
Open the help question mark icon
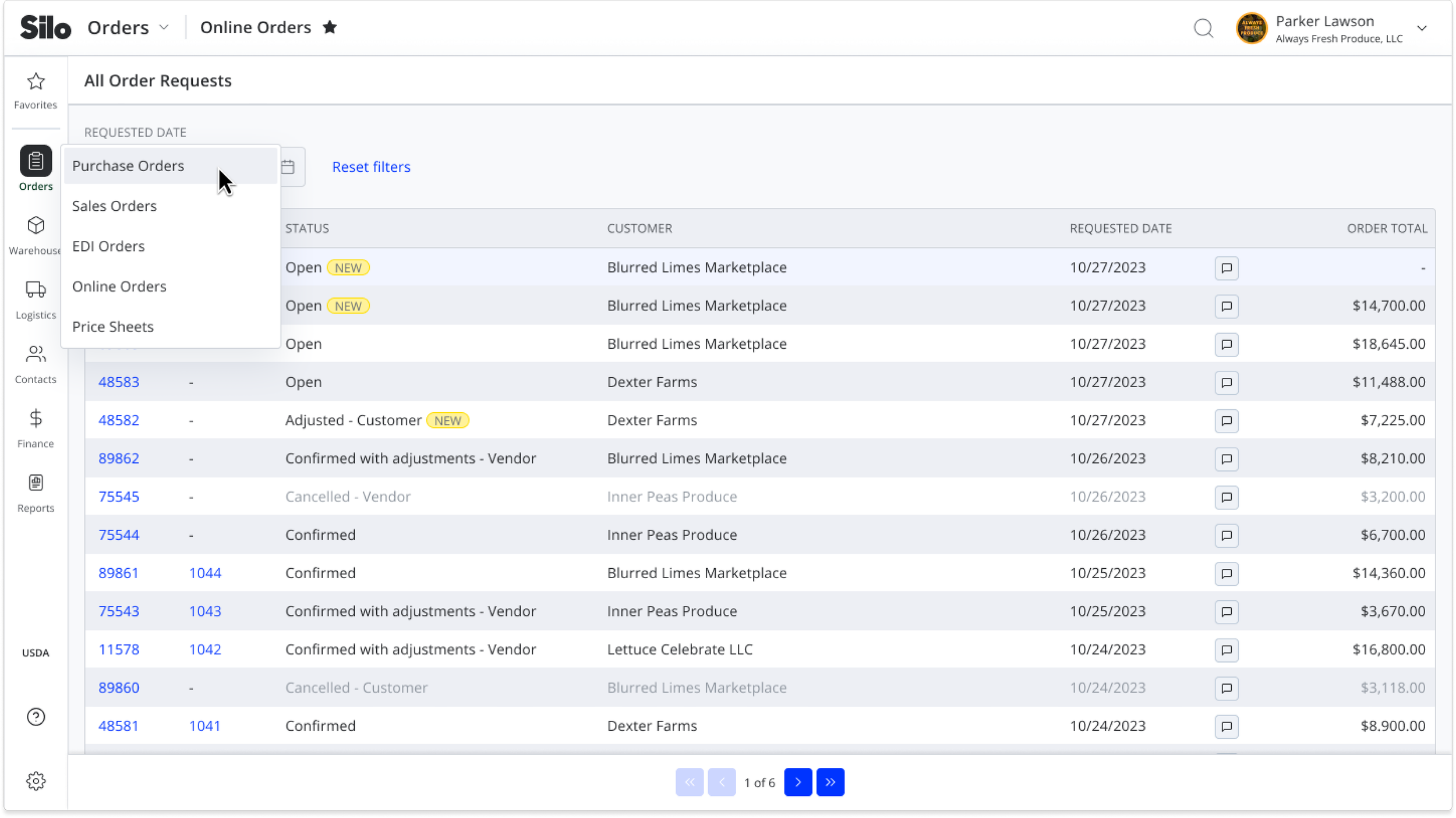click(x=36, y=717)
